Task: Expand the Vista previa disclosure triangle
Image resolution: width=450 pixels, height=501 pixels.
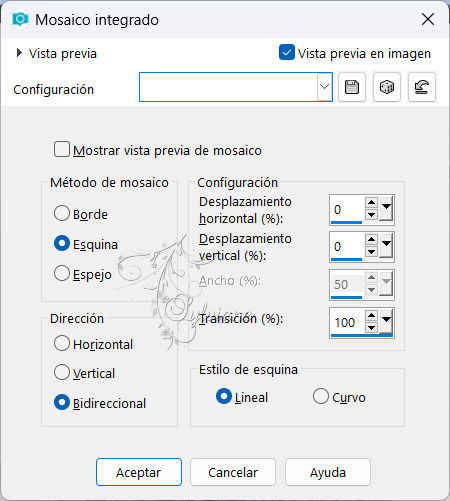Action: (x=19, y=53)
